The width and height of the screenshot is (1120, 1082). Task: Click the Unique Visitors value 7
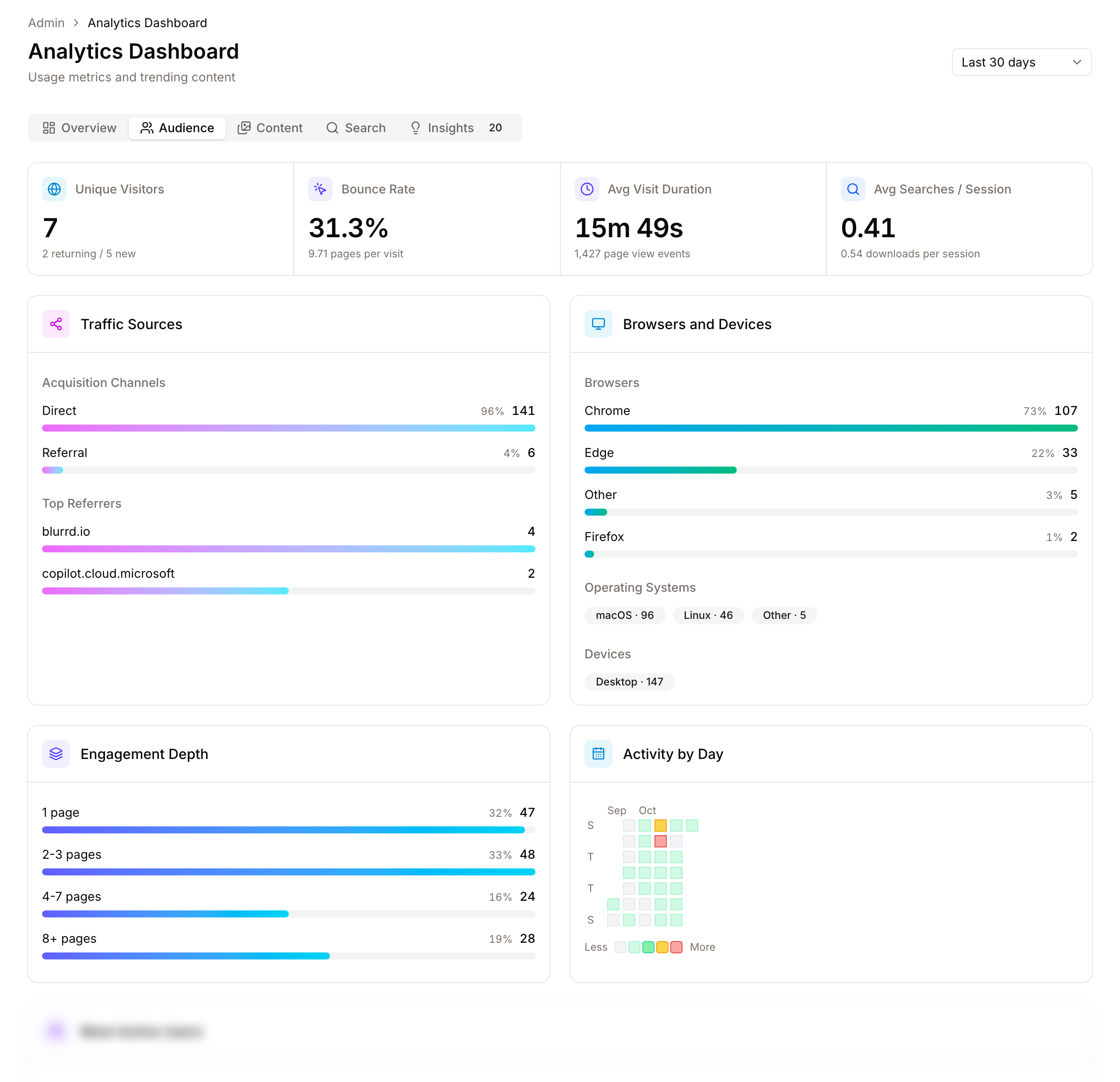pos(50,228)
